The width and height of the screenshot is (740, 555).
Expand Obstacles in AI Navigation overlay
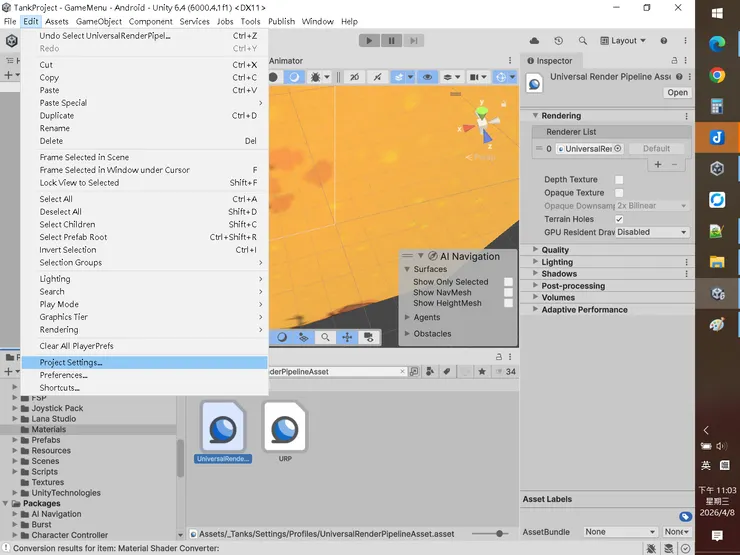pyautogui.click(x=407, y=334)
